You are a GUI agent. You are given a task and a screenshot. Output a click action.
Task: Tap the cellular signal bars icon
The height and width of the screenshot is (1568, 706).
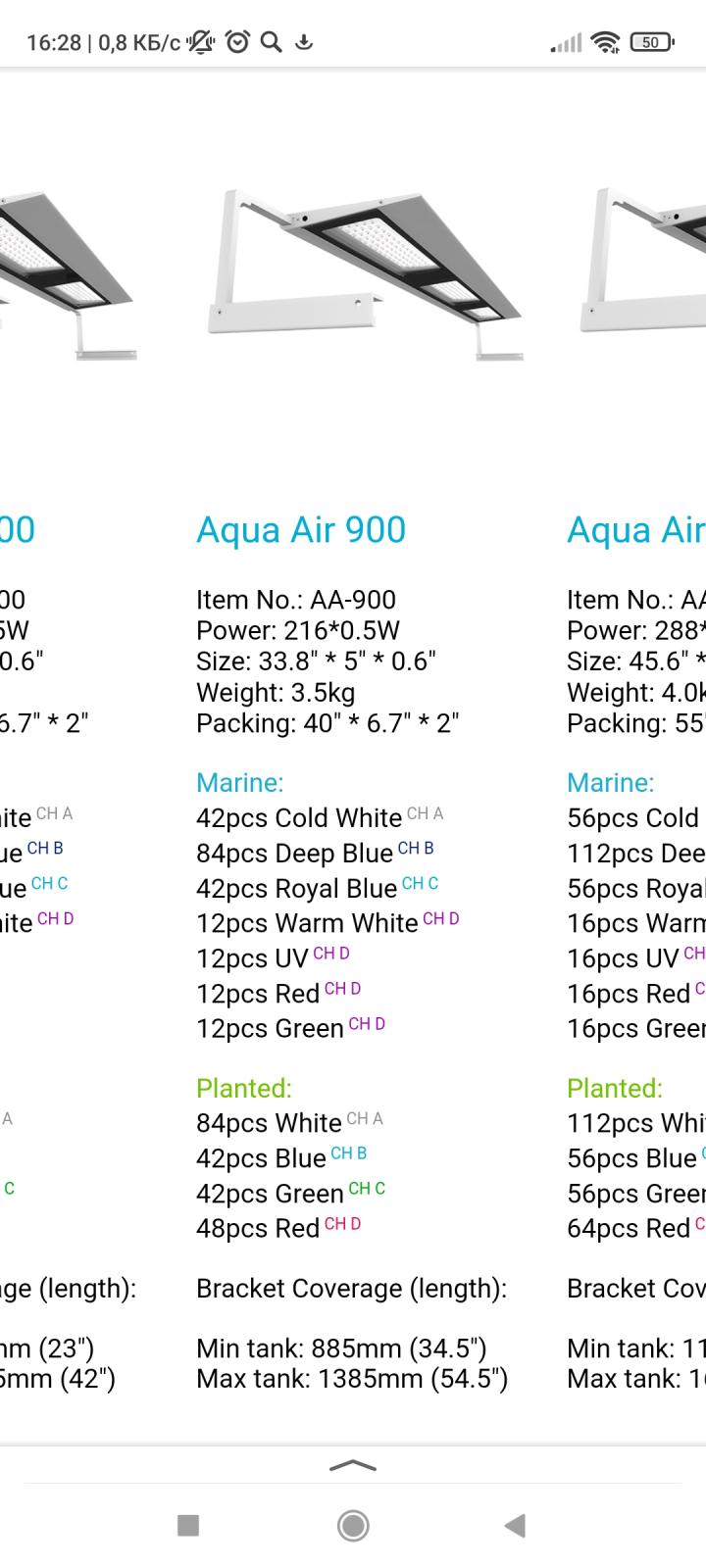point(566,42)
